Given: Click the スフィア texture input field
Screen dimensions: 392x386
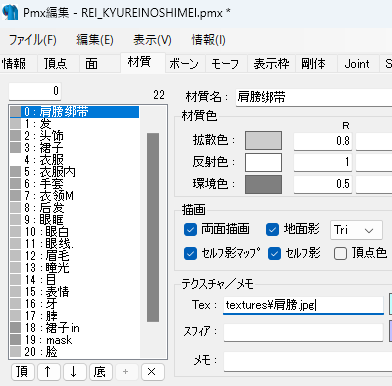Looking at the screenshot, I should (x=303, y=332).
